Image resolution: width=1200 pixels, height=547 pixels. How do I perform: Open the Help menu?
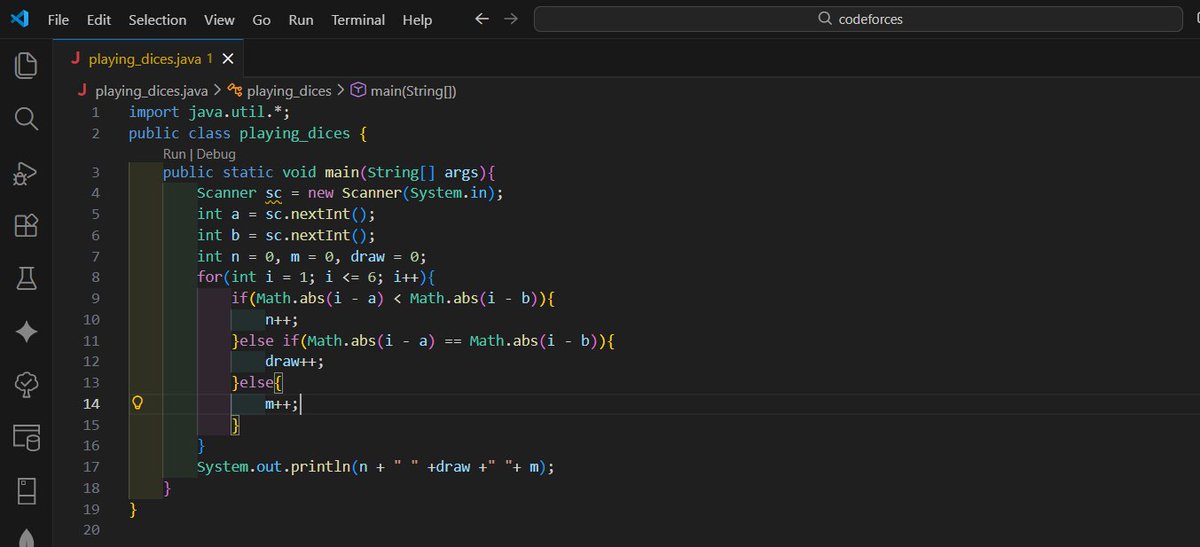point(417,19)
